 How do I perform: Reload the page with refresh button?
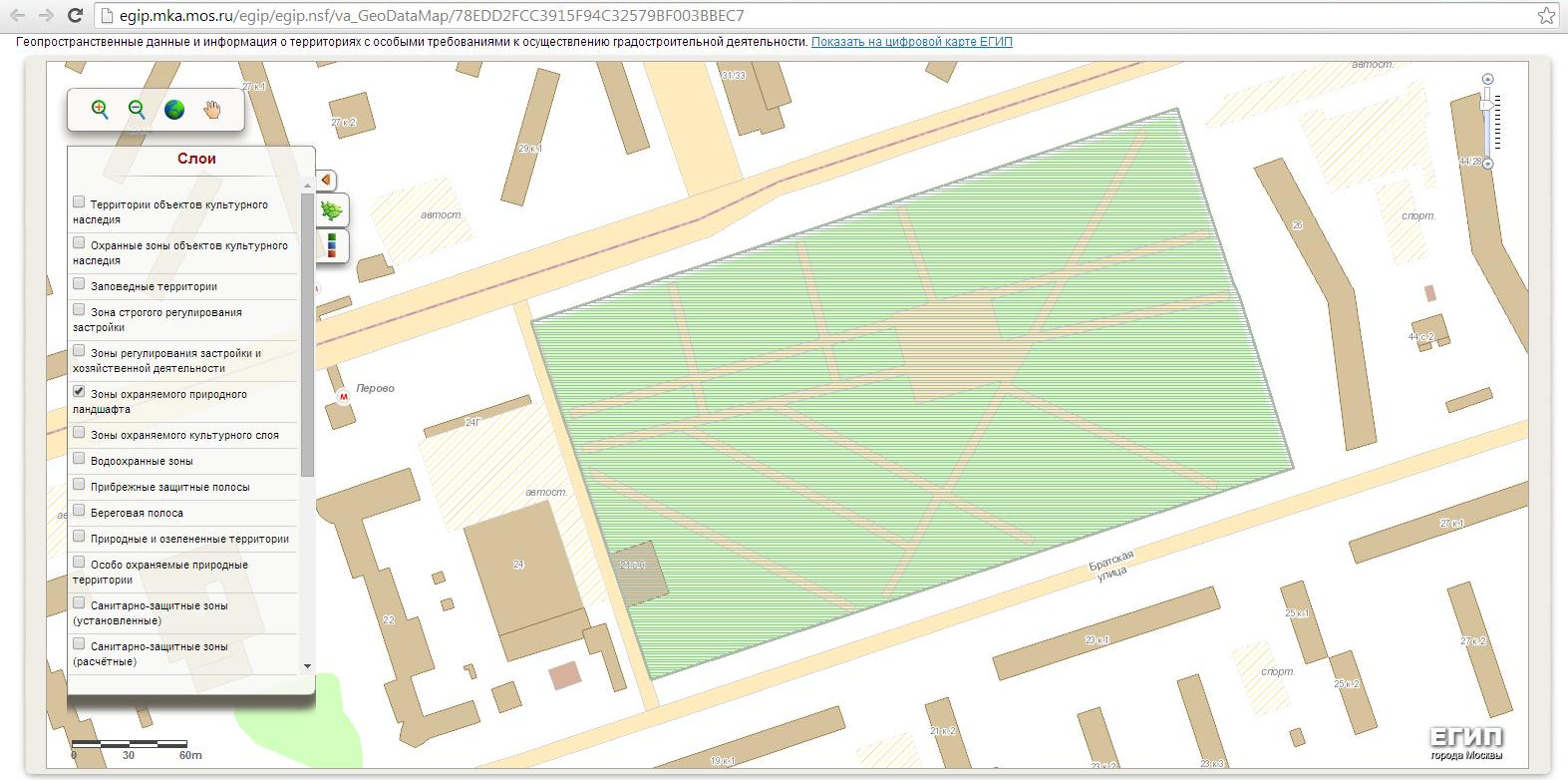click(75, 15)
